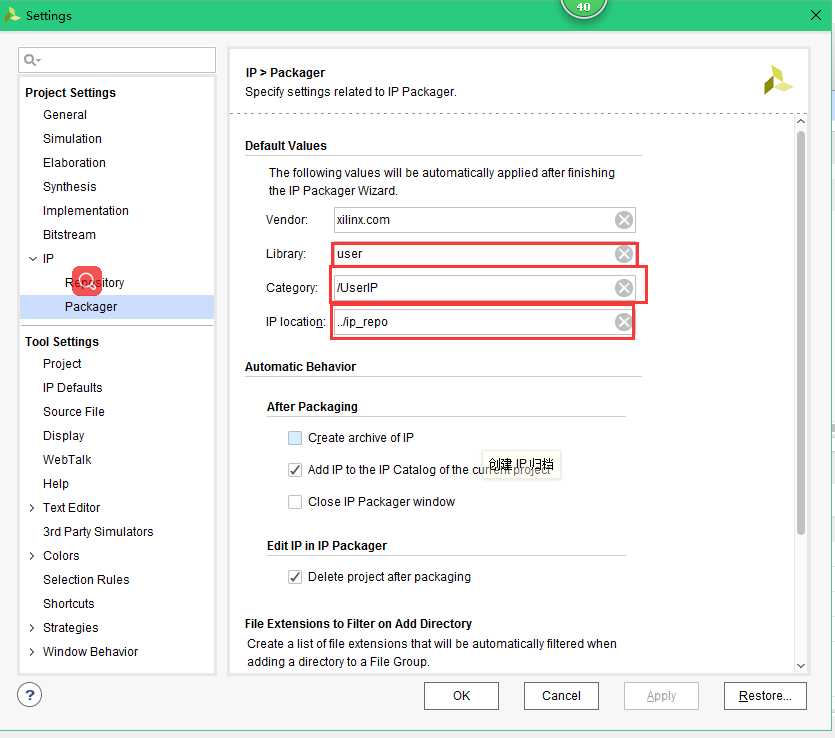Open Shortcuts settings
The height and width of the screenshot is (738, 835).
point(68,603)
